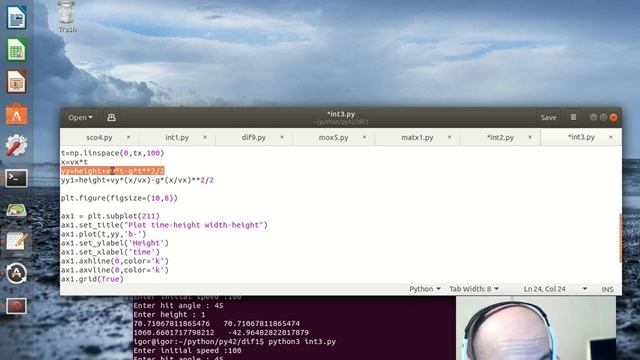This screenshot has width=640, height=360.
Task: Close the sco4.py tab
Action: (128, 138)
